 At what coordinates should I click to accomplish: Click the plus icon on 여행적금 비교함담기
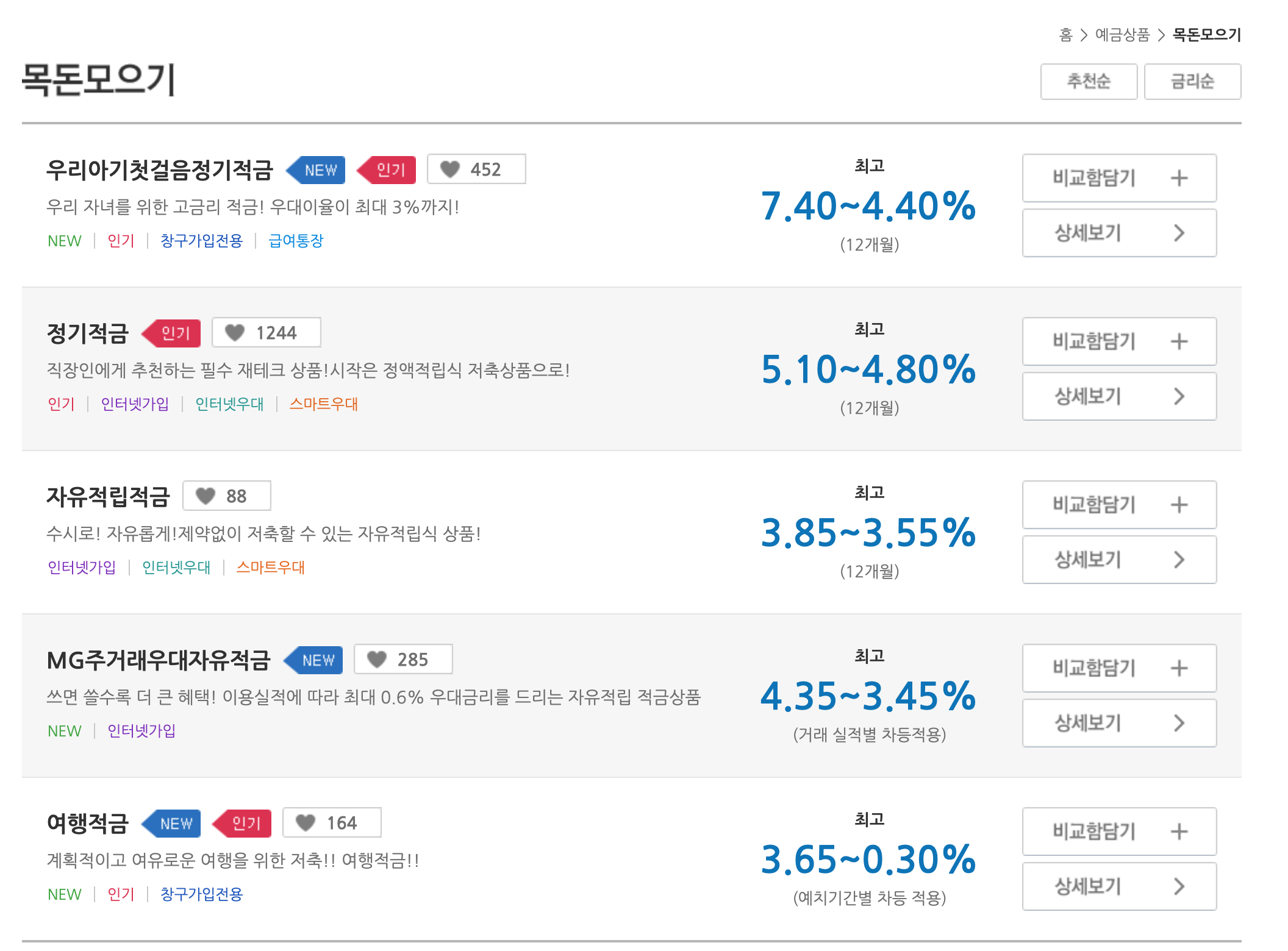pos(1179,832)
